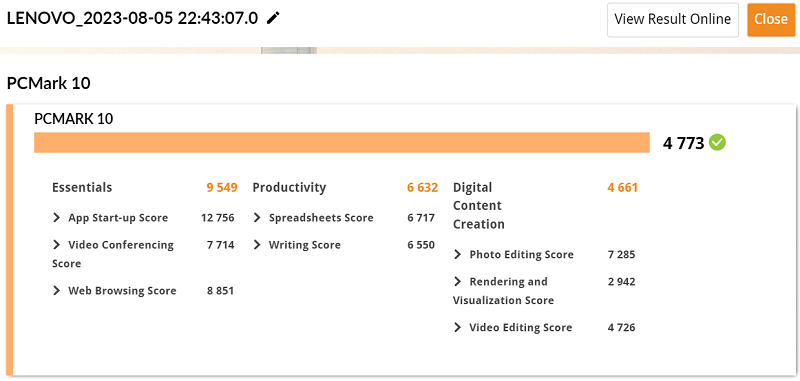Click the Essentials score 9 549

[222, 187]
